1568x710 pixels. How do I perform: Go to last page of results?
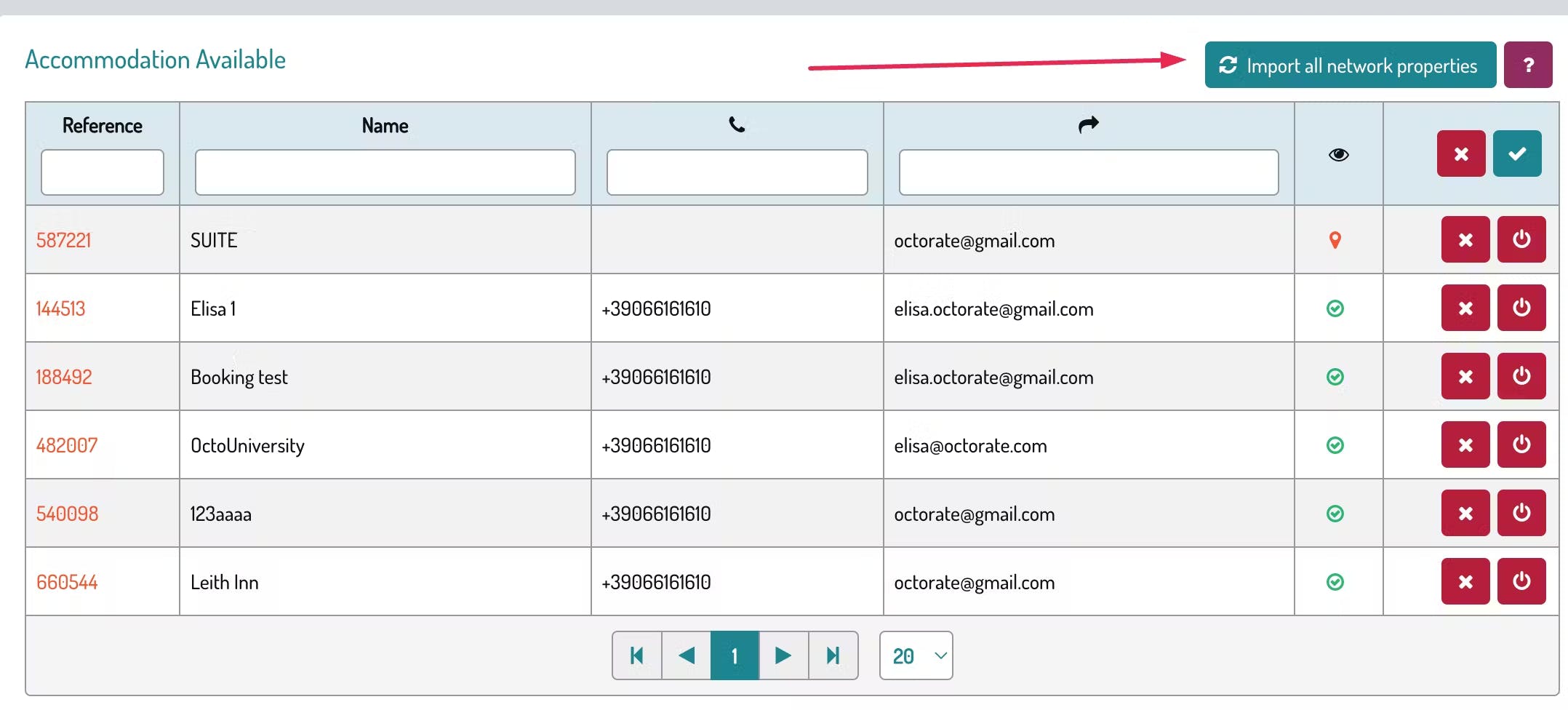click(x=833, y=655)
